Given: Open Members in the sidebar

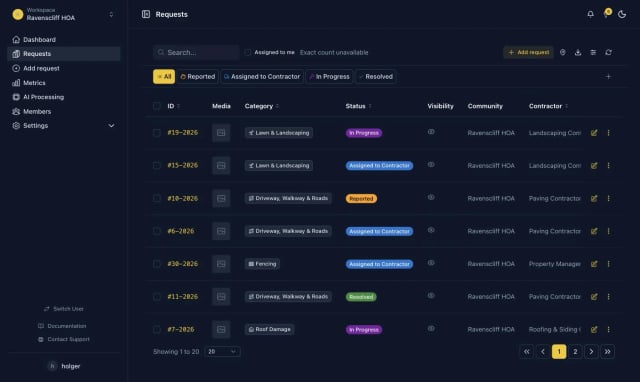Looking at the screenshot, I should [63, 111].
